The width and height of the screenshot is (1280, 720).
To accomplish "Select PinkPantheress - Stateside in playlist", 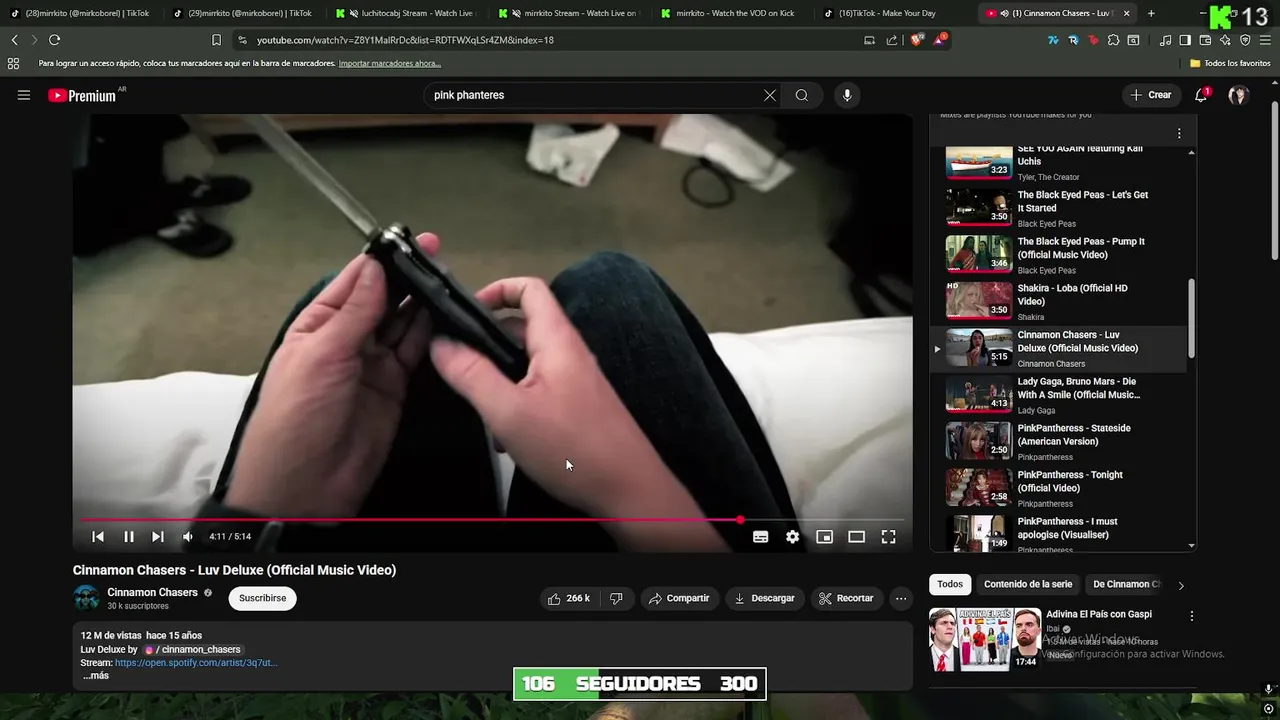I will [1060, 441].
